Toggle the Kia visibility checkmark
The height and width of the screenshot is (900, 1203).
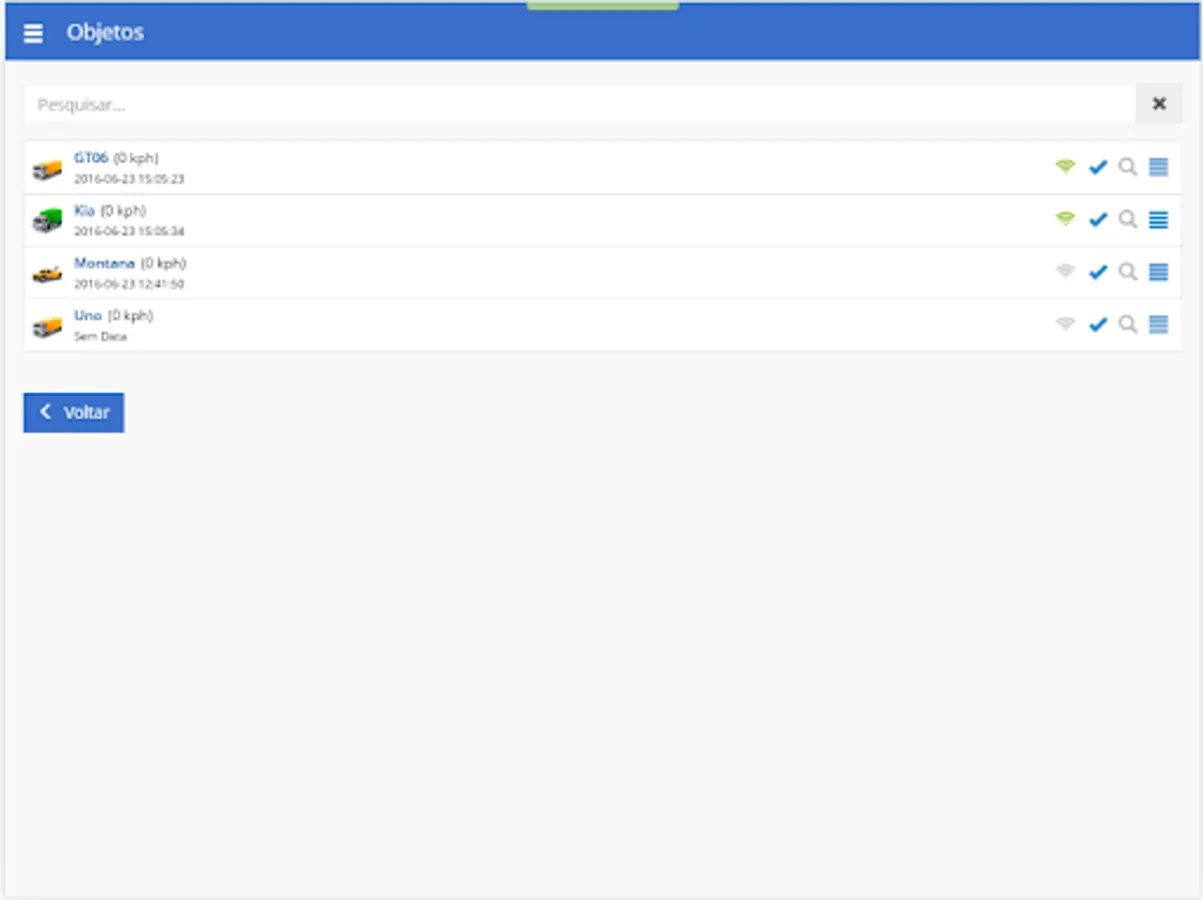click(x=1098, y=219)
